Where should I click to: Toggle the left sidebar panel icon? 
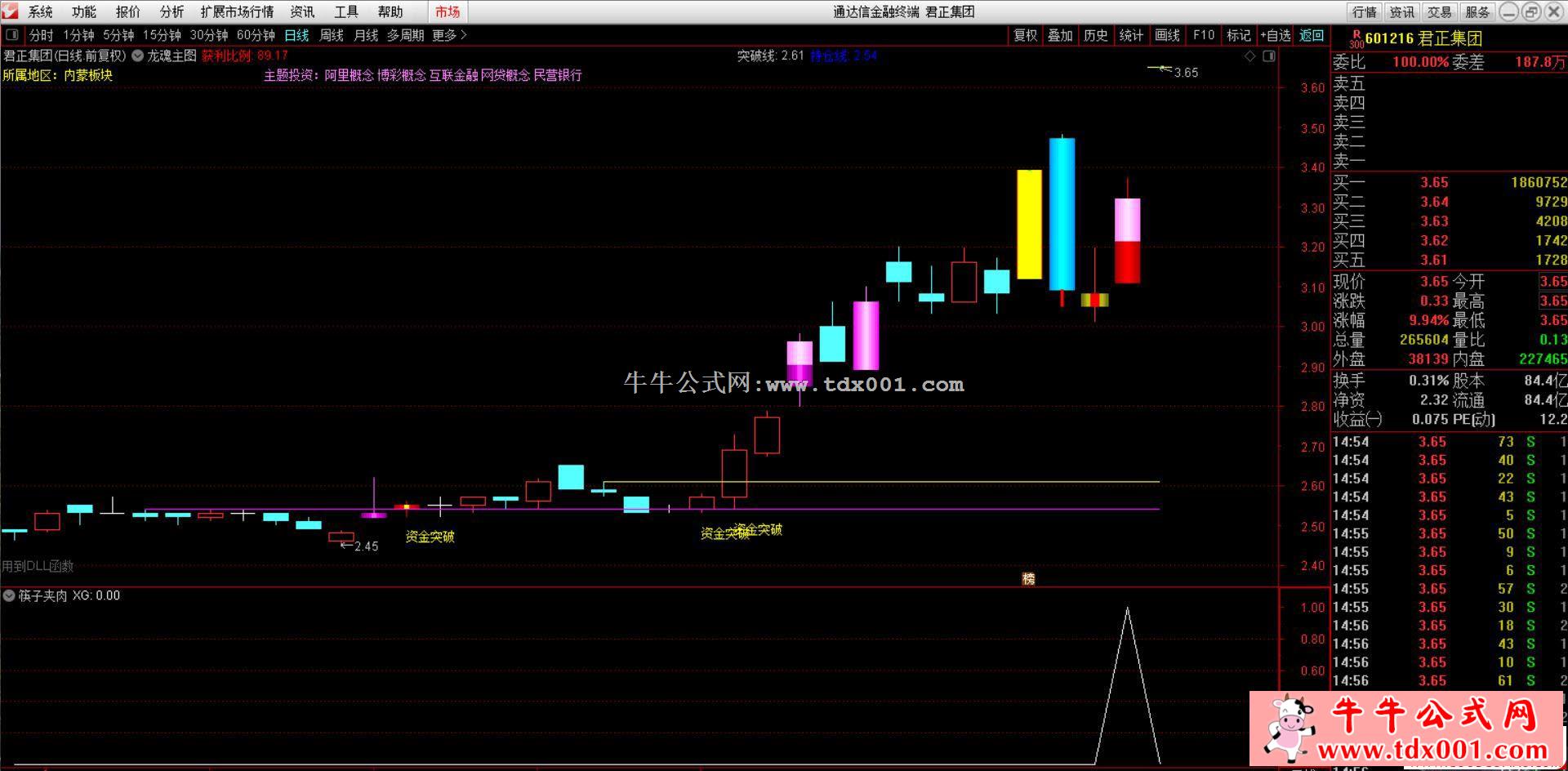point(11,35)
